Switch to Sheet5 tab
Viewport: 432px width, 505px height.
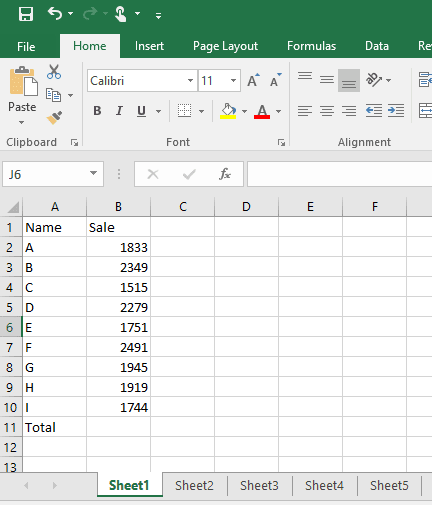point(389,486)
